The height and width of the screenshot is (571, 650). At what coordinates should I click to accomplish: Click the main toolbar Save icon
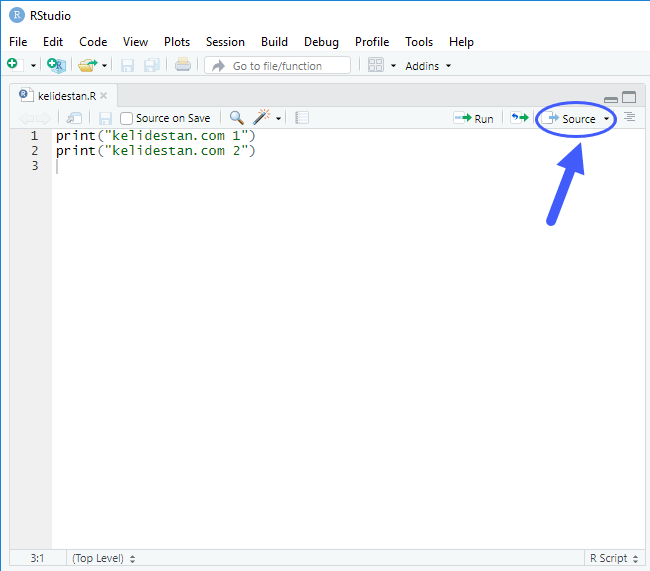click(x=127, y=66)
